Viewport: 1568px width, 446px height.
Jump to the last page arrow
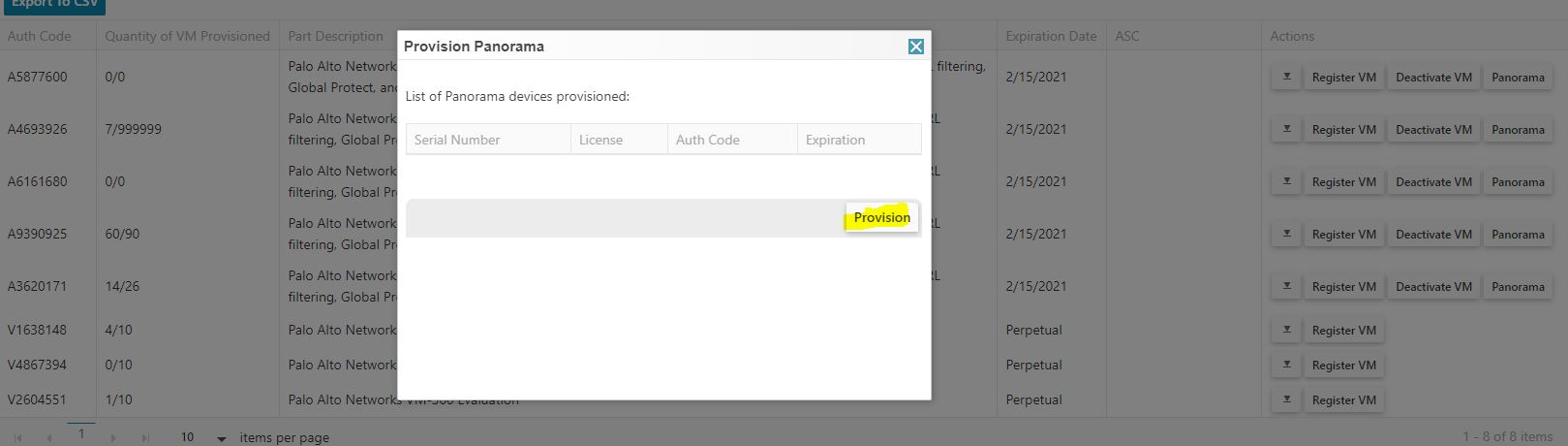coord(145,438)
